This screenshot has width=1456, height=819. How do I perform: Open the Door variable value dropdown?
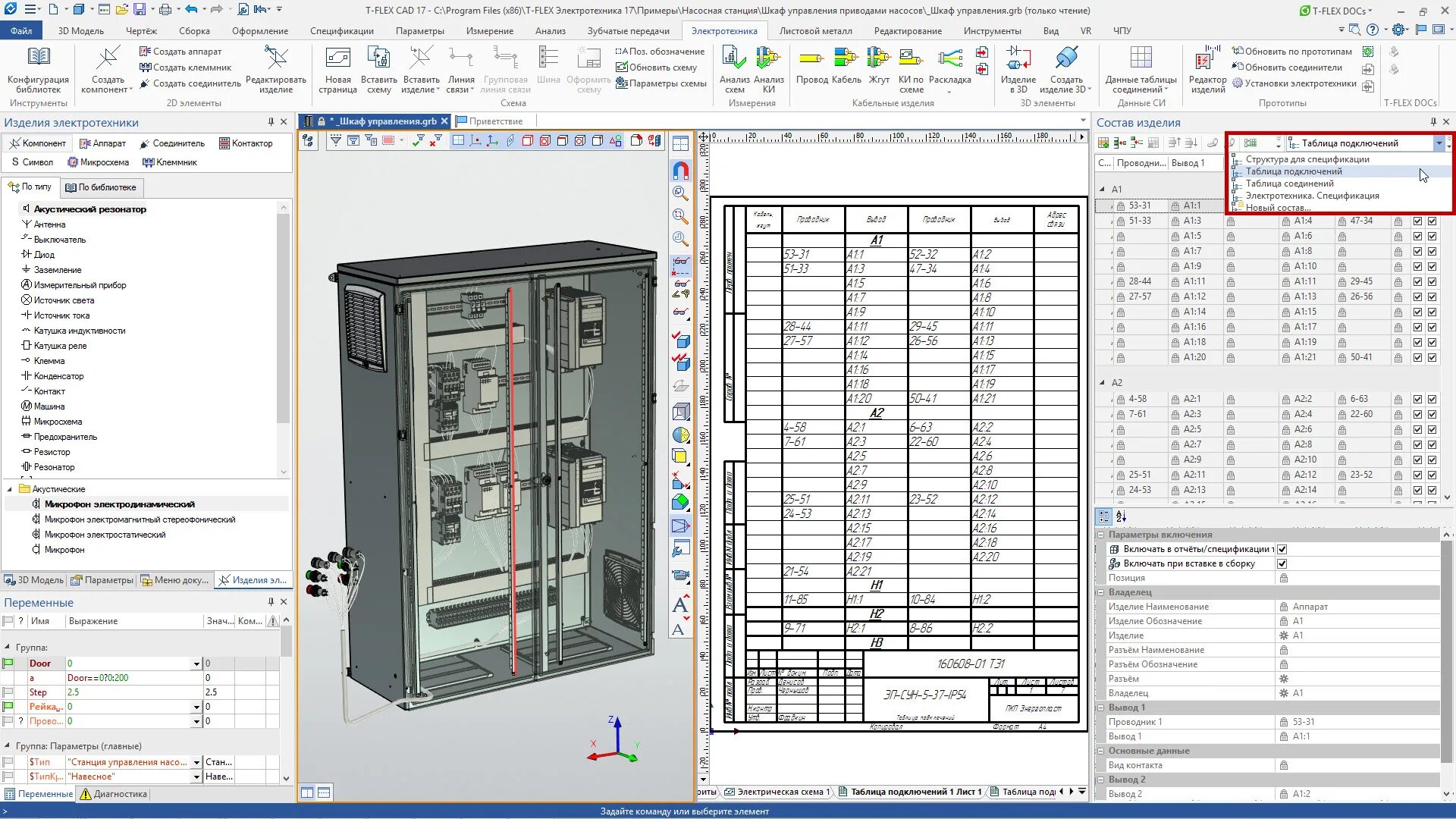[x=196, y=664]
